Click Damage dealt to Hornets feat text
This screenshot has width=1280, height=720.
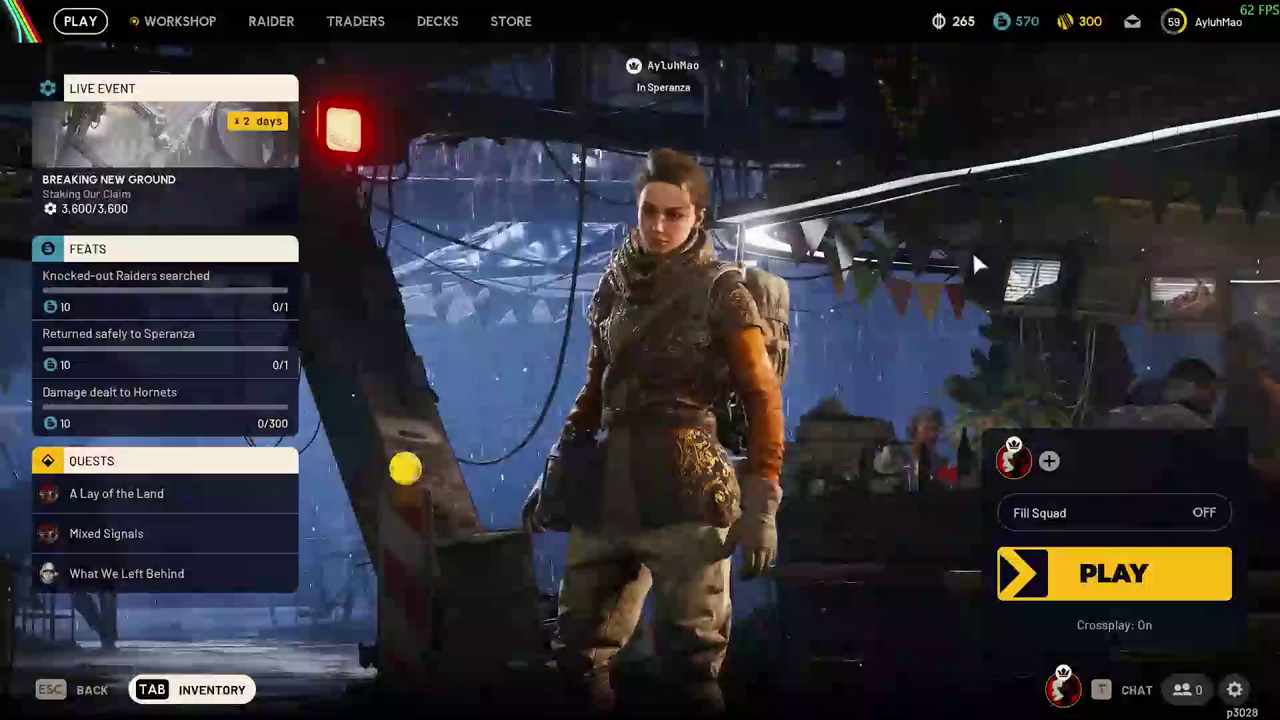[x=109, y=392]
